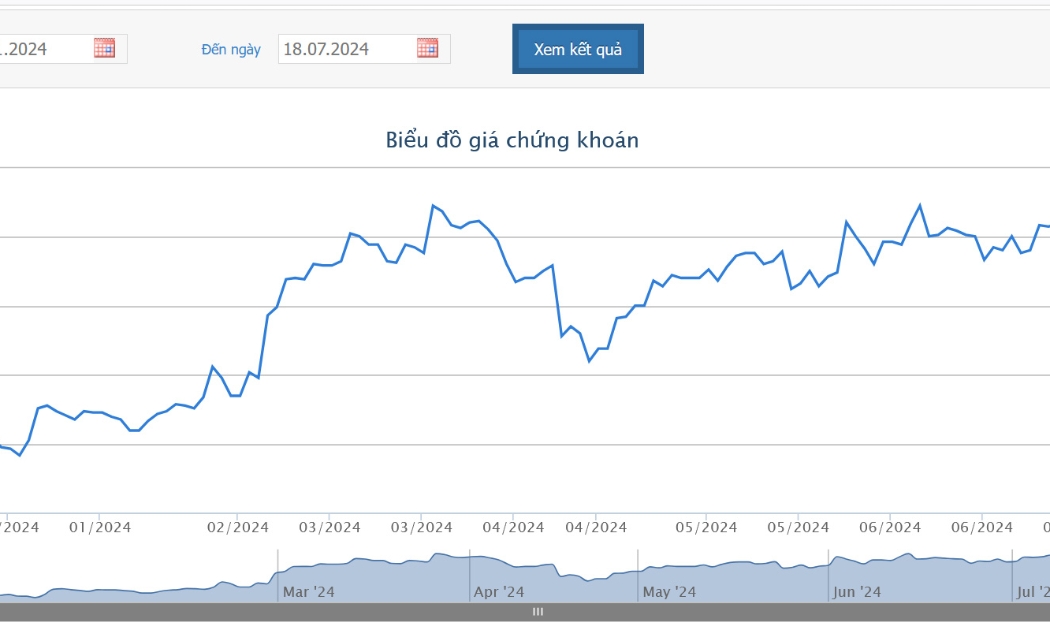This screenshot has width=1050, height=630.
Task: Click the 01/2024 x-axis label
Action: pos(100,528)
